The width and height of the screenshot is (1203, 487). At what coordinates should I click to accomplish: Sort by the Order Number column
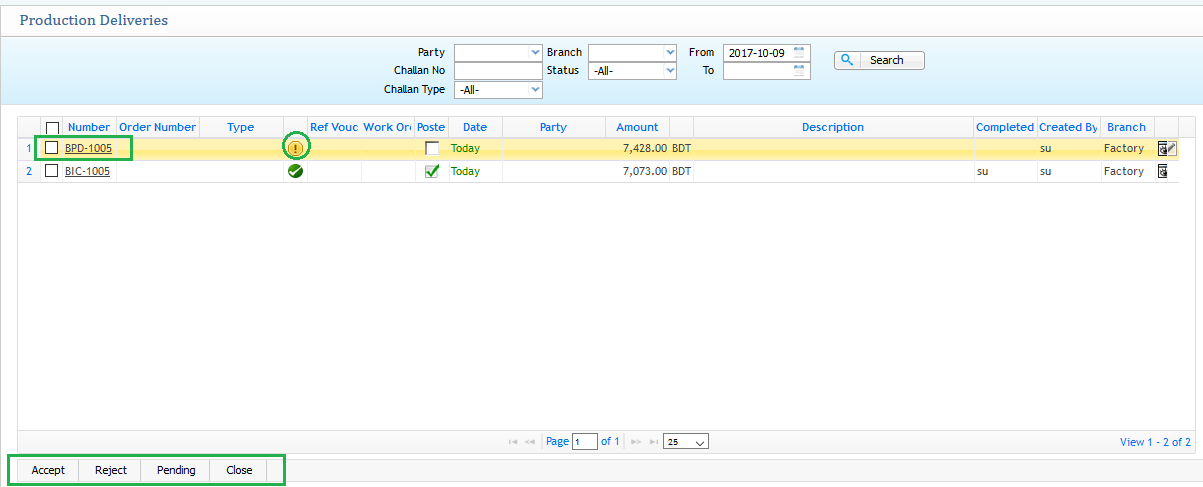(x=157, y=127)
